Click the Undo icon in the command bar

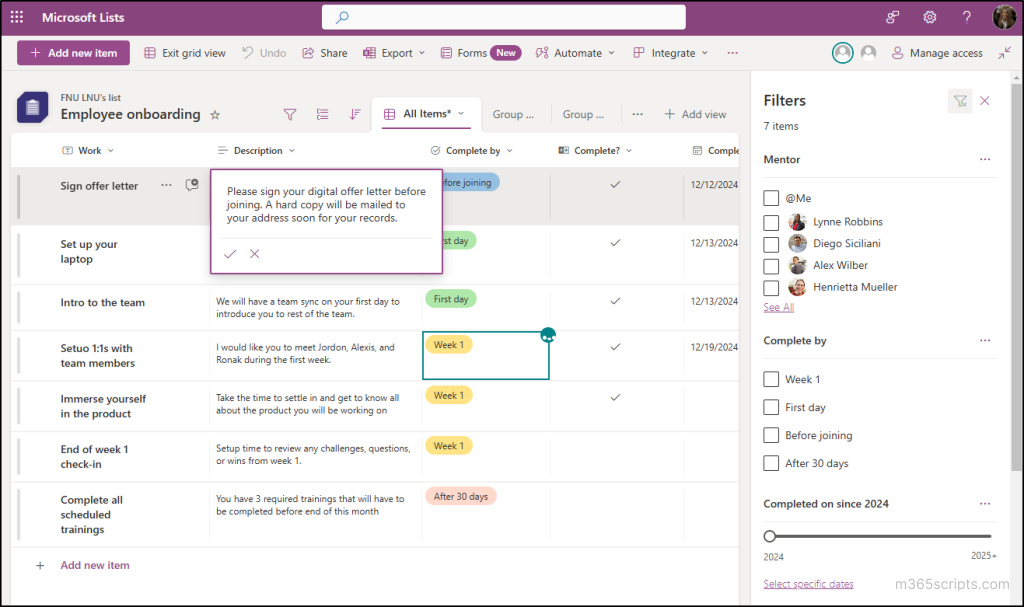tap(263, 52)
